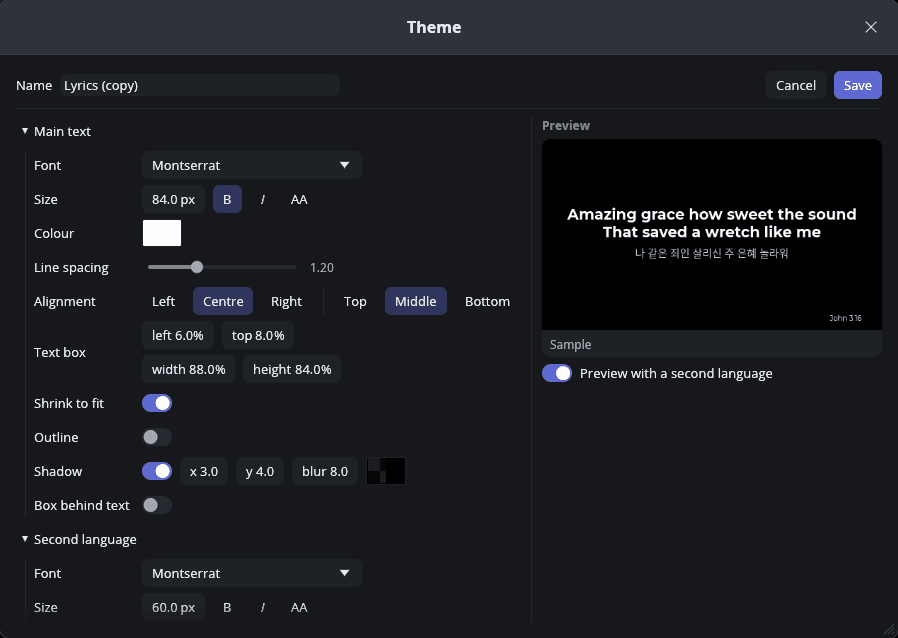This screenshot has height=638, width=898.
Task: Toggle italic for Second language
Action: point(262,607)
